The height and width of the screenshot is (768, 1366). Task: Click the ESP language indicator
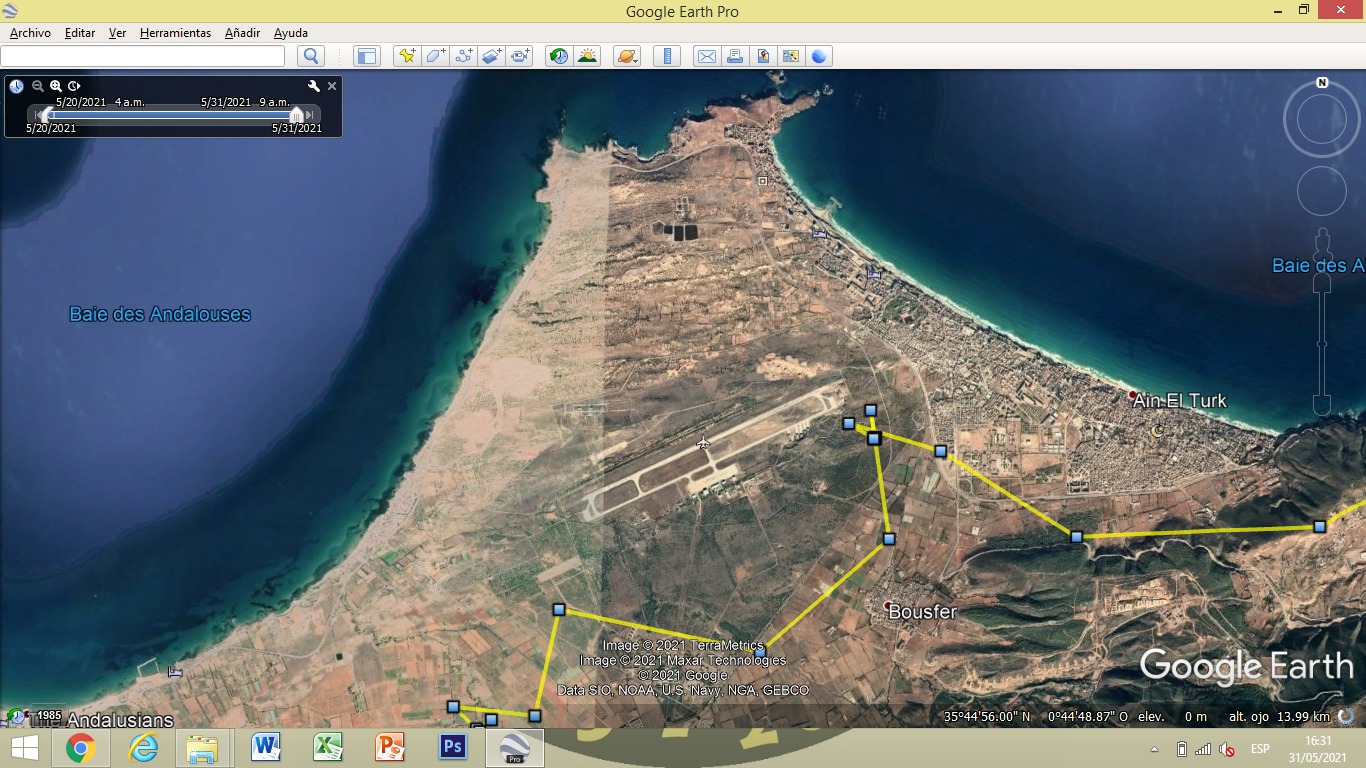point(1260,749)
